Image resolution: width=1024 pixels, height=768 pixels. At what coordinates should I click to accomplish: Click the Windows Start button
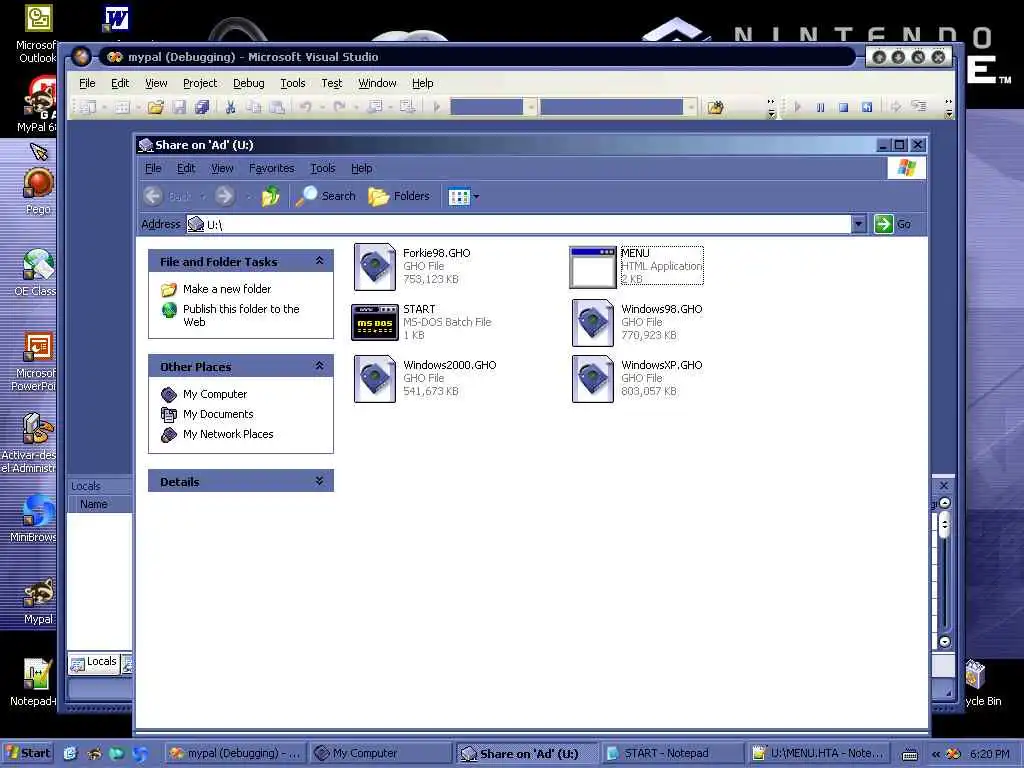pos(27,753)
